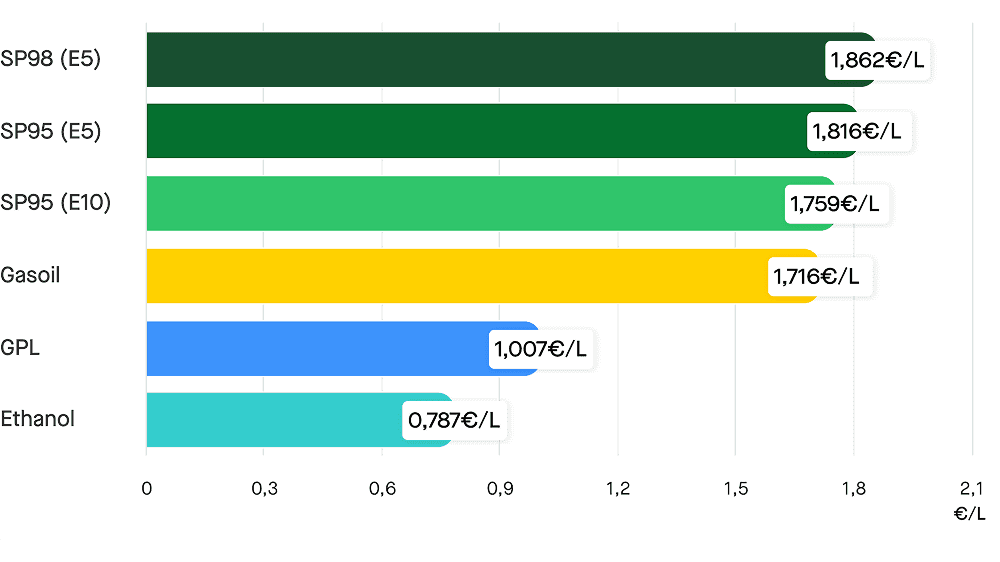Click the Gasoil category label
1000x562 pixels.
[x=31, y=274]
